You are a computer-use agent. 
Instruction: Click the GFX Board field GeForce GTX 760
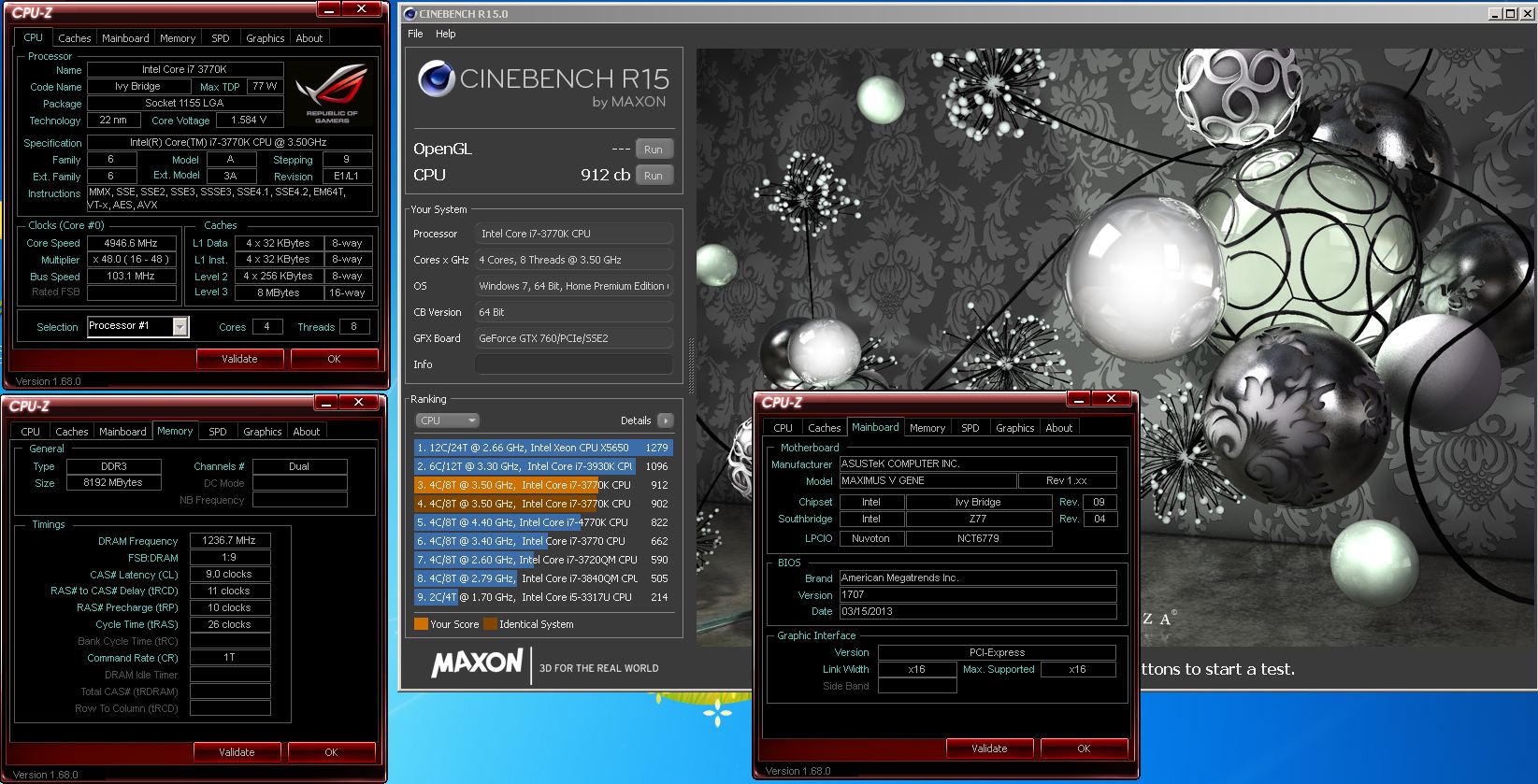tap(574, 338)
